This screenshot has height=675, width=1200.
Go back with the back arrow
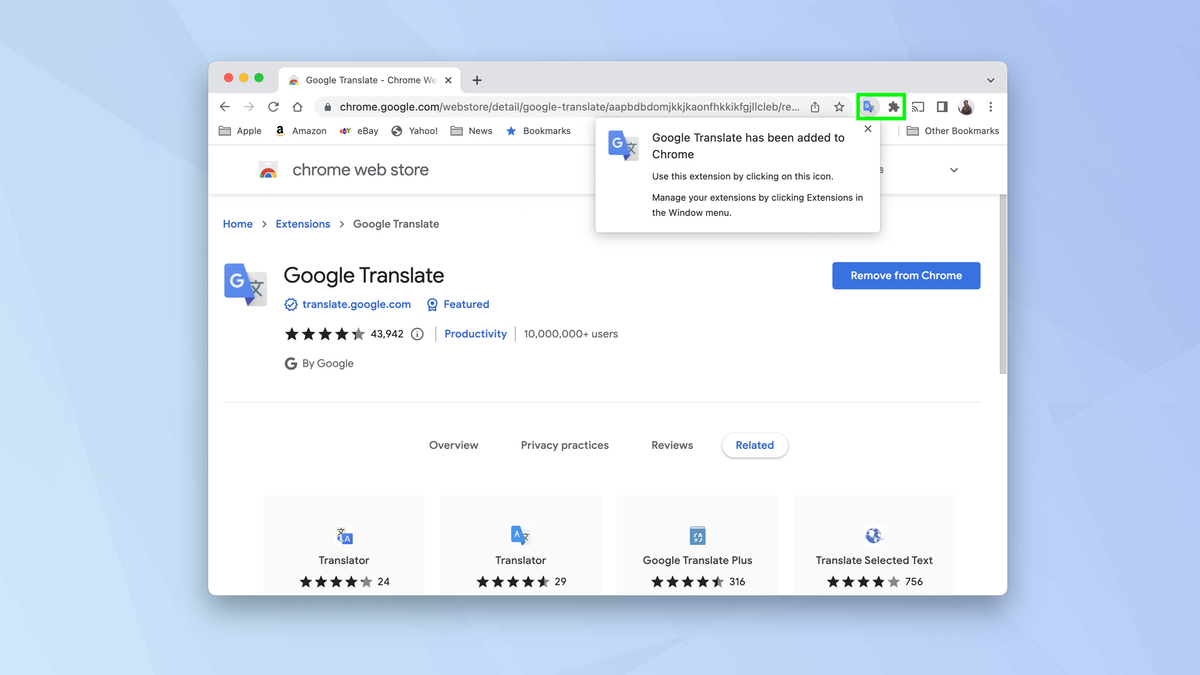click(224, 106)
